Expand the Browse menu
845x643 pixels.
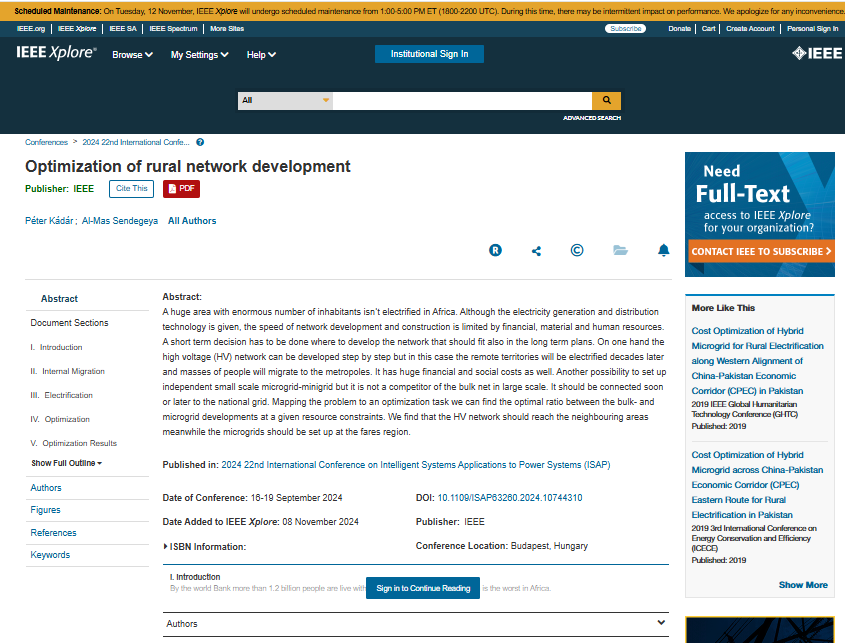132,55
